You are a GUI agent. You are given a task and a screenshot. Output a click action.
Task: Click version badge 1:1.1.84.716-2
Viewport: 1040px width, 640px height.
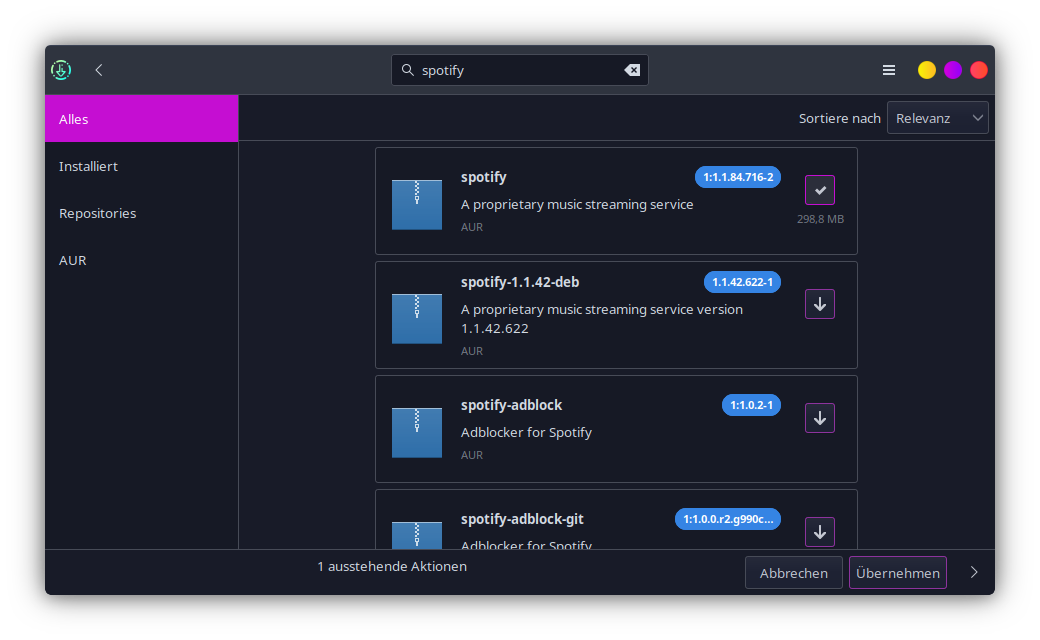[x=738, y=177]
